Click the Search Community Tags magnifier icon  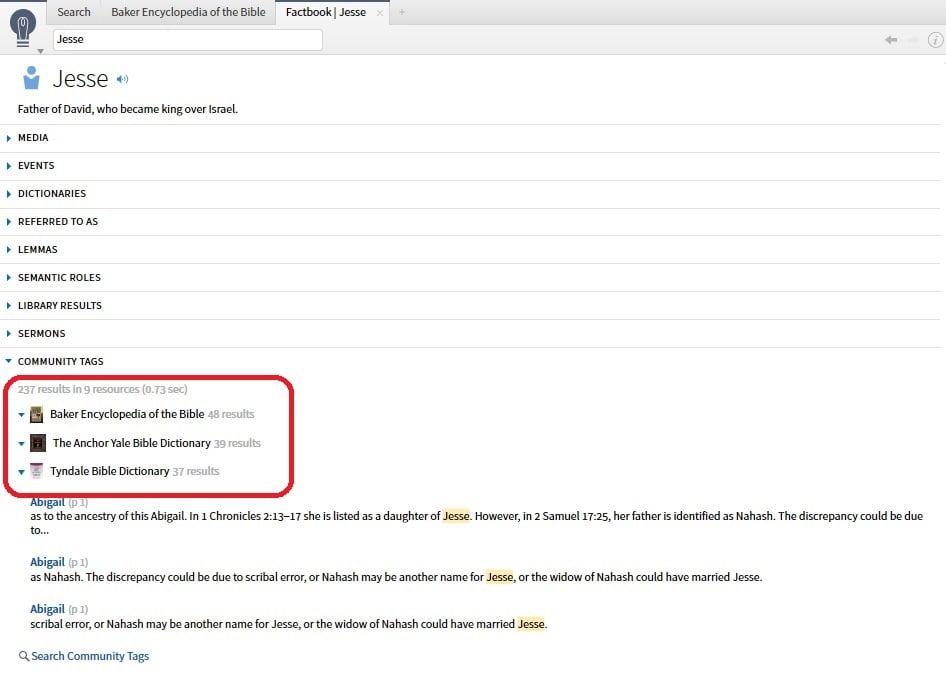pyautogui.click(x=24, y=656)
